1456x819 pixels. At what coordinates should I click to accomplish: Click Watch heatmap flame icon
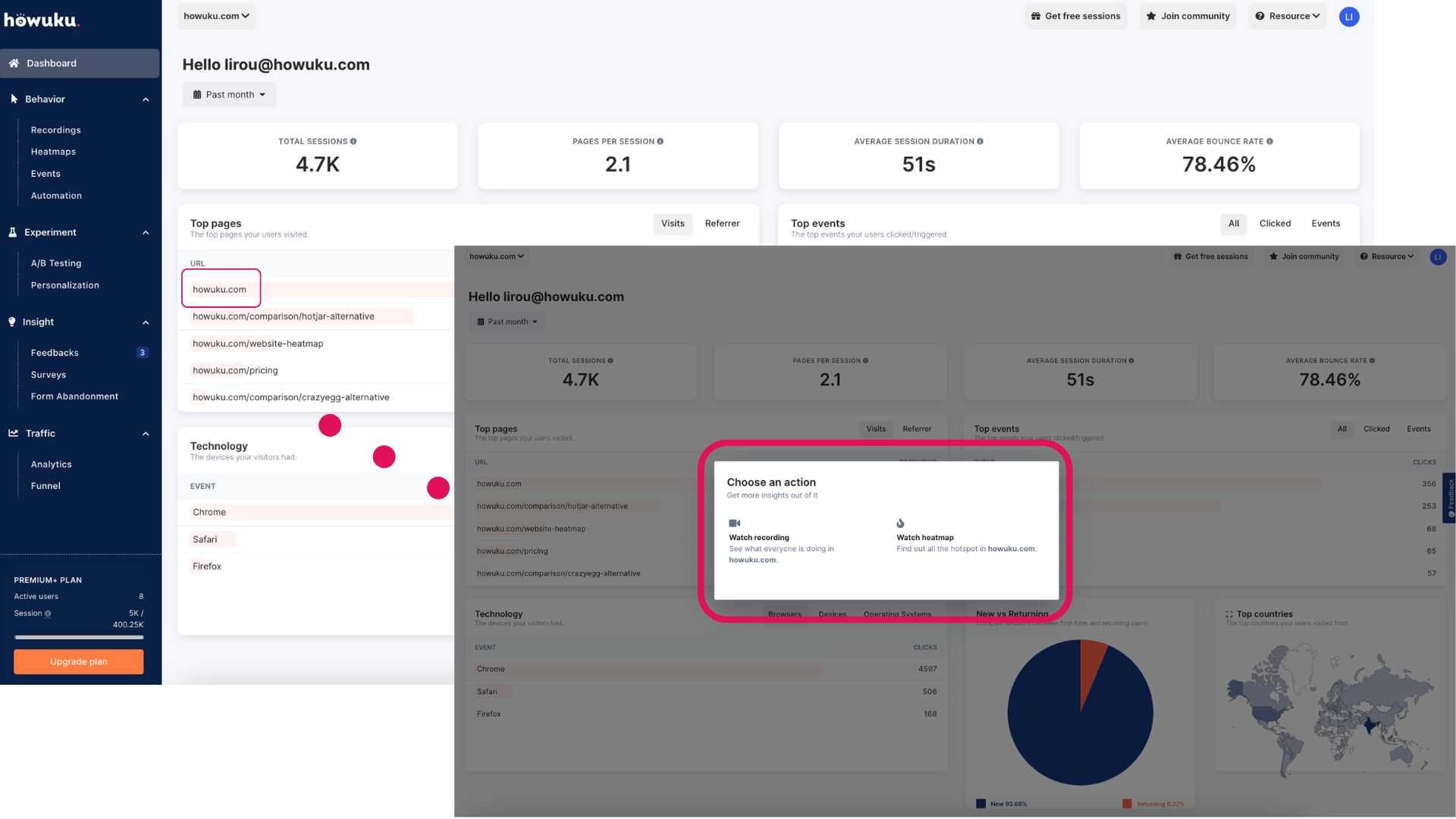pyautogui.click(x=900, y=523)
